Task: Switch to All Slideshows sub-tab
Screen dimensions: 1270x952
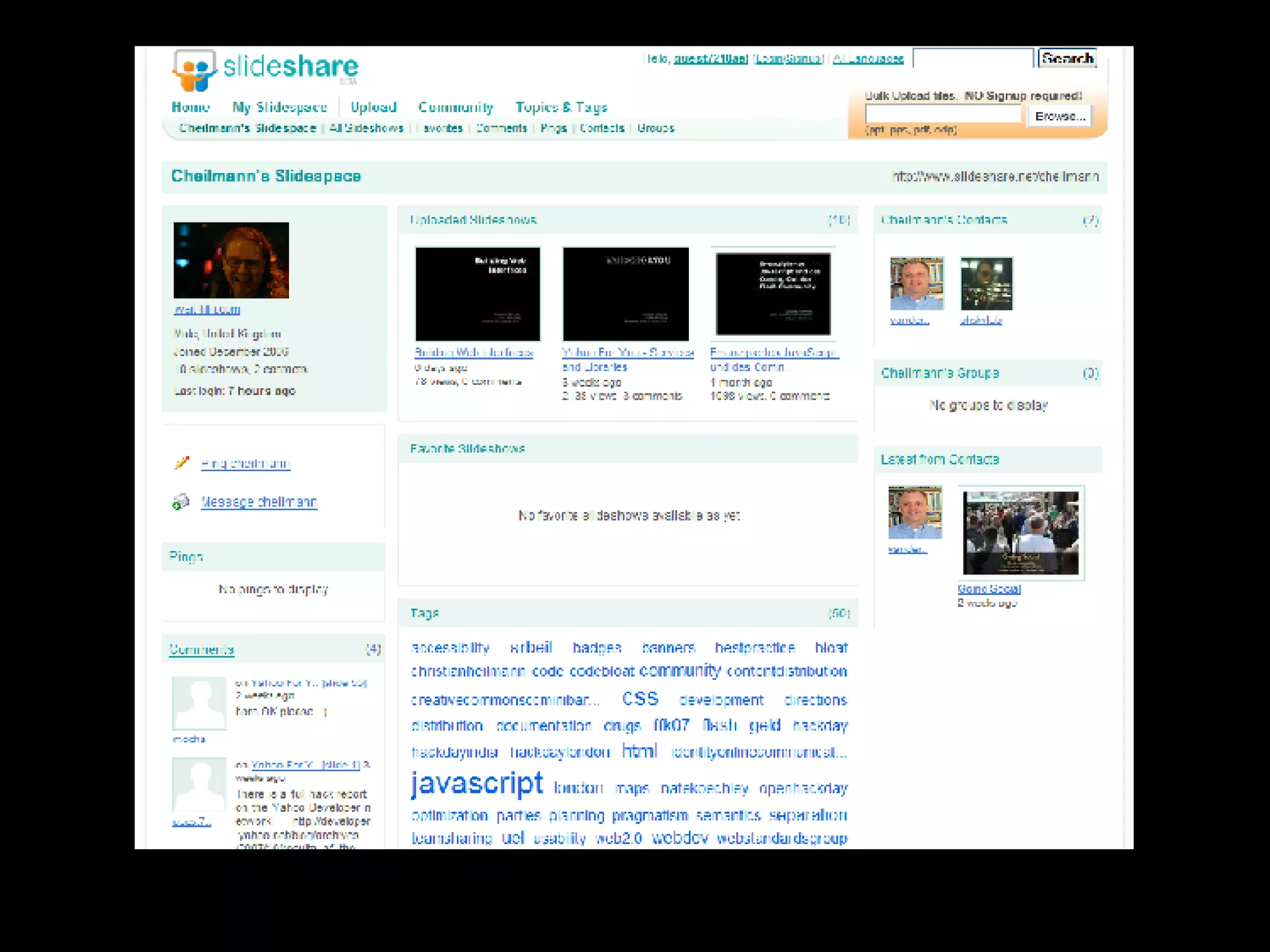Action: coord(366,128)
